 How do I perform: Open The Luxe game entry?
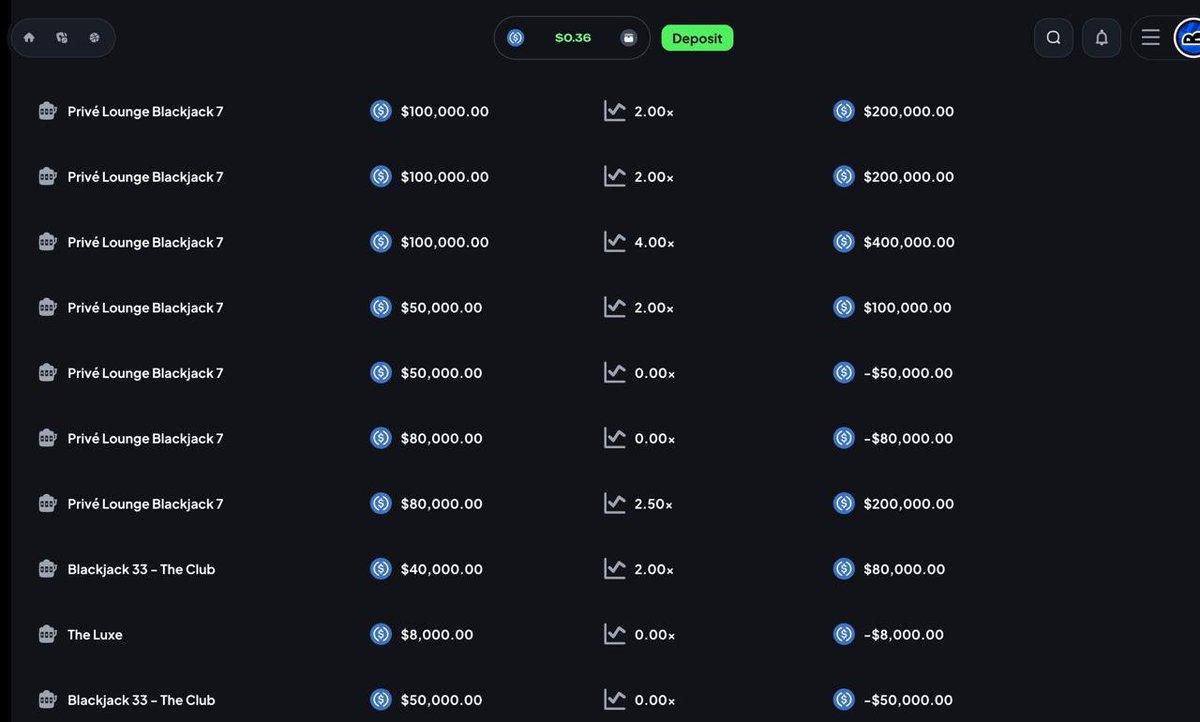click(x=95, y=635)
